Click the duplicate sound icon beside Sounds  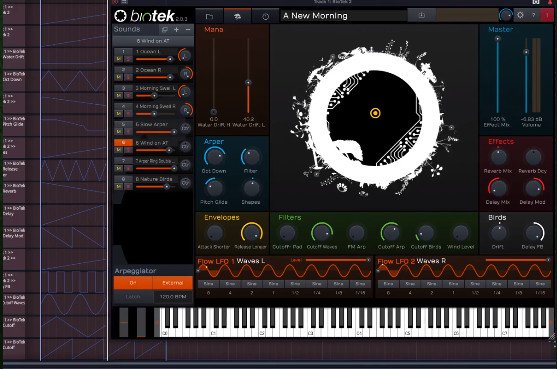(x=164, y=29)
